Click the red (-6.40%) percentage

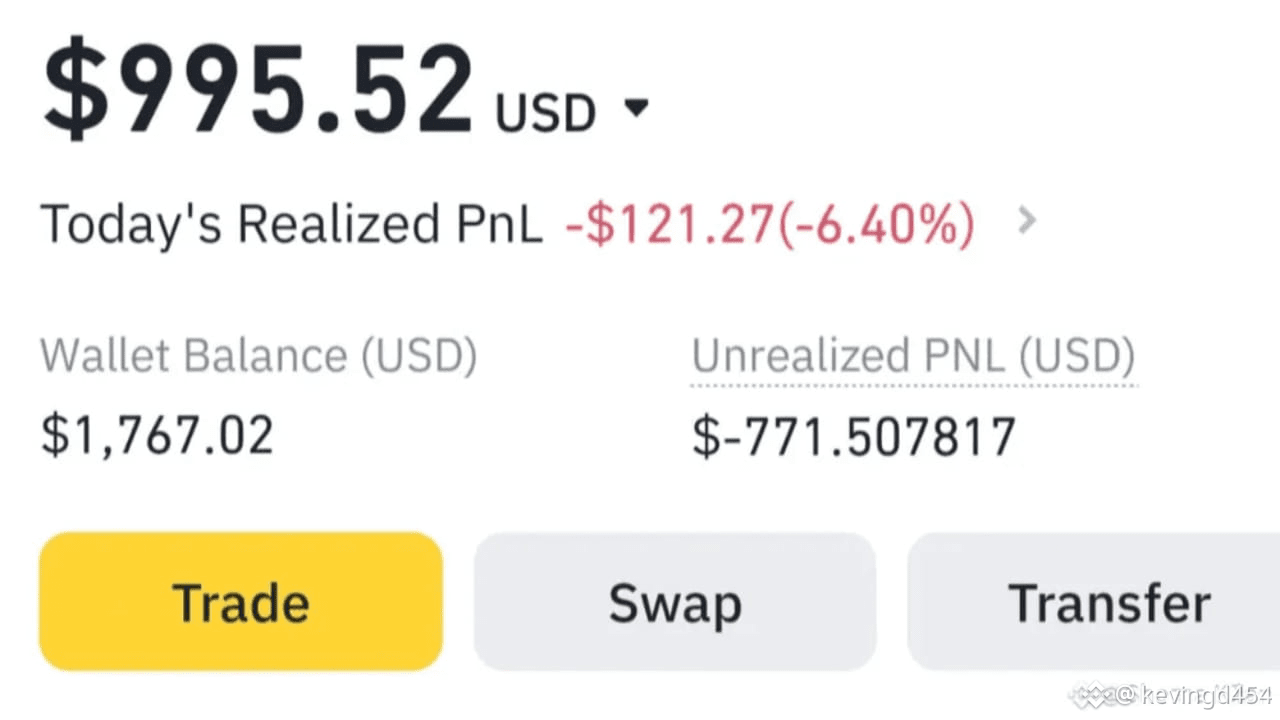[x=876, y=223]
